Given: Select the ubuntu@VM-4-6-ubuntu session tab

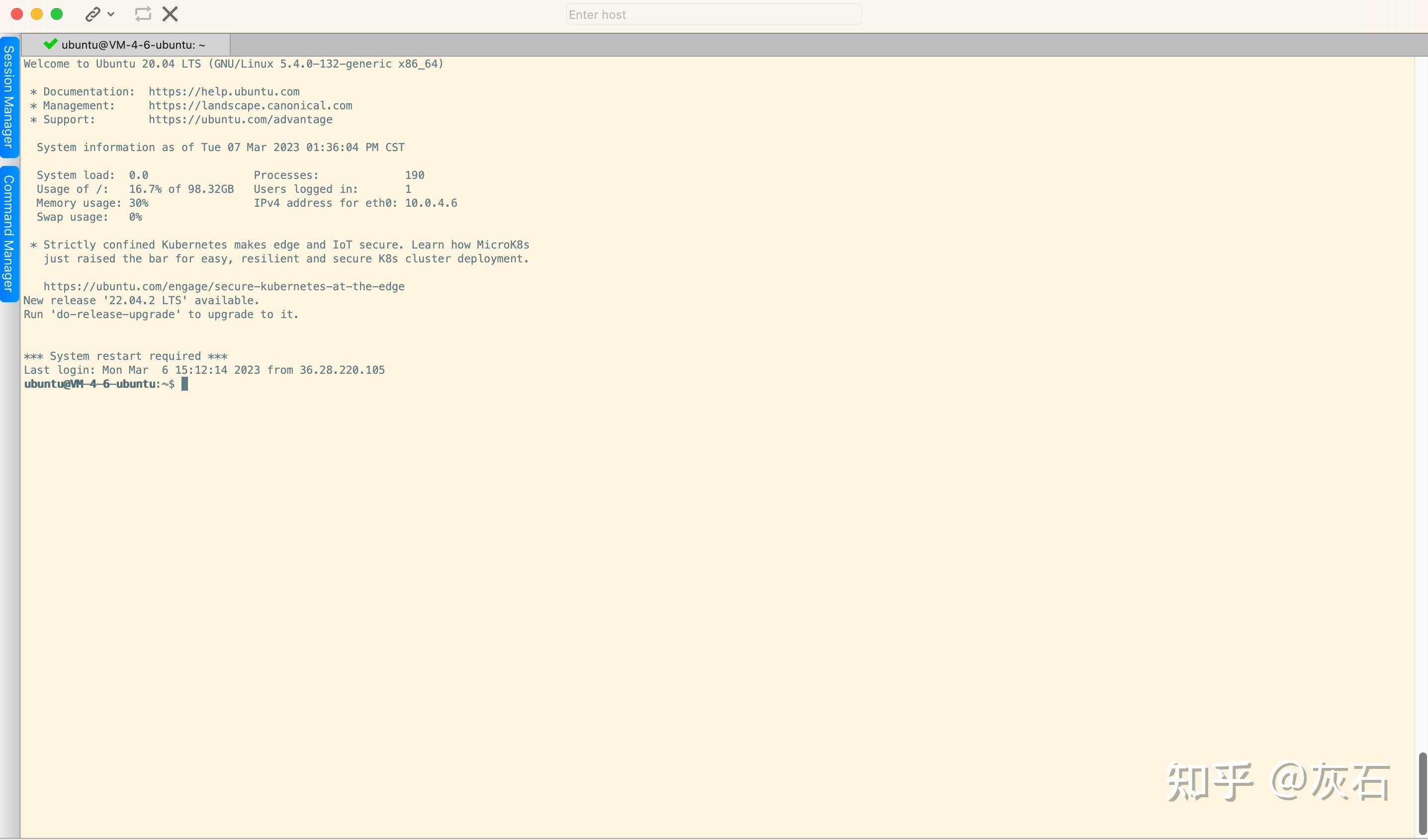Looking at the screenshot, I should 125,45.
